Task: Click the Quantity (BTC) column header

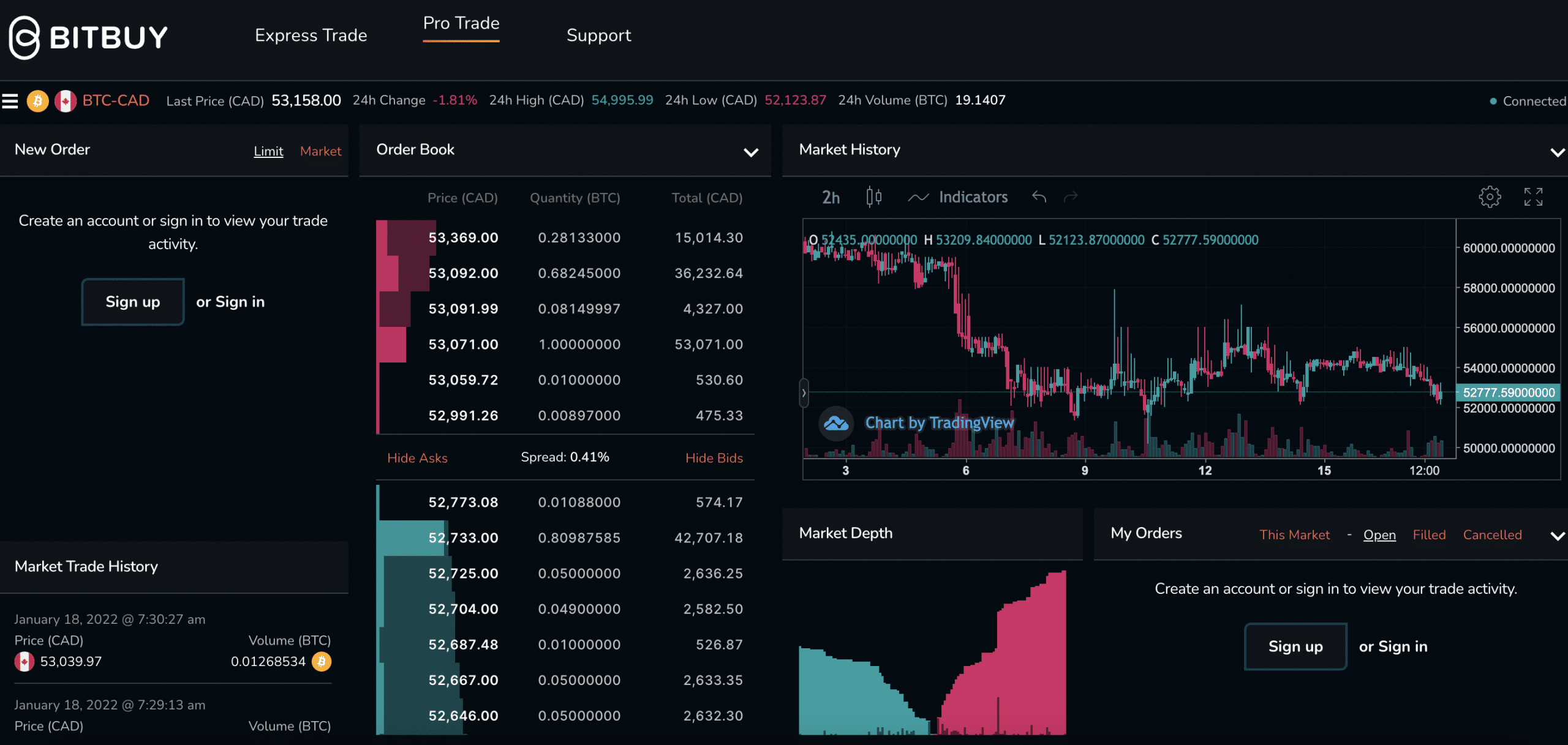Action: tap(575, 198)
